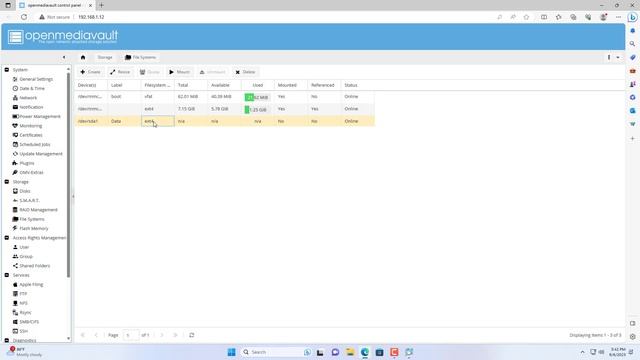Click the browser favorites star icon
This screenshot has width=640, height=360.
[x=527, y=17]
